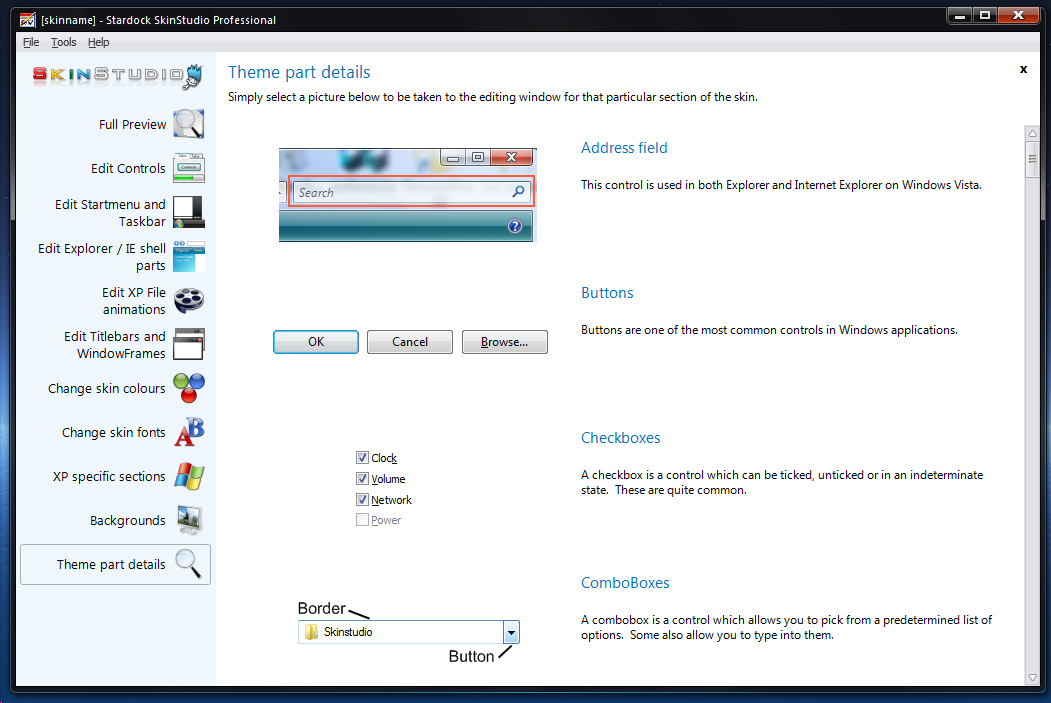
Task: Expand the Skinstudio combobox arrow
Action: tap(511, 632)
